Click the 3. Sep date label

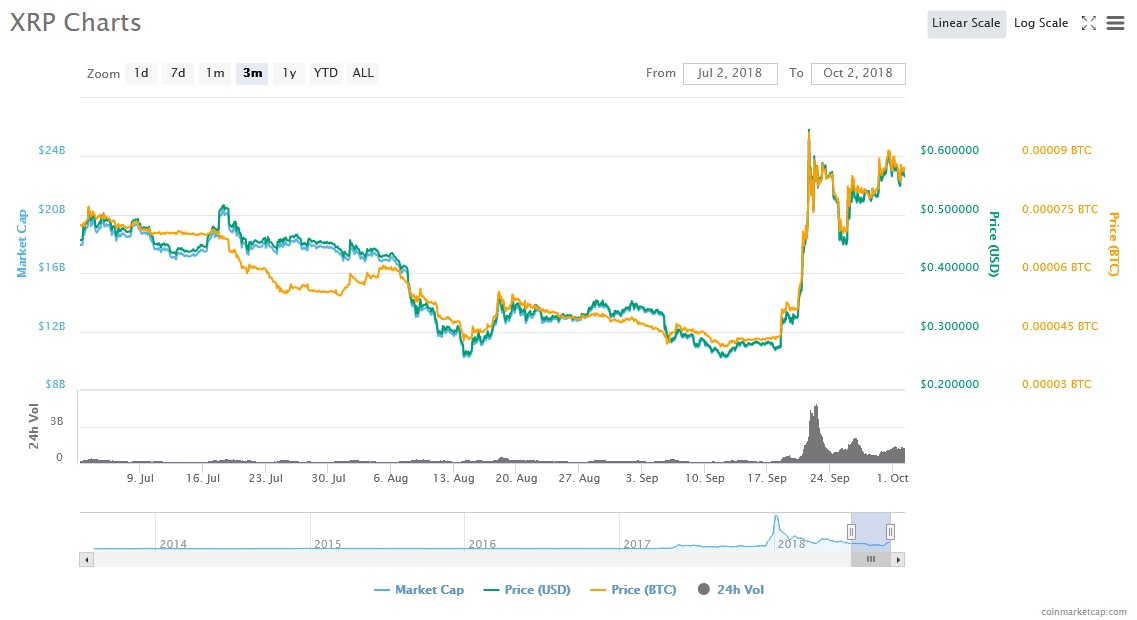pyautogui.click(x=642, y=478)
